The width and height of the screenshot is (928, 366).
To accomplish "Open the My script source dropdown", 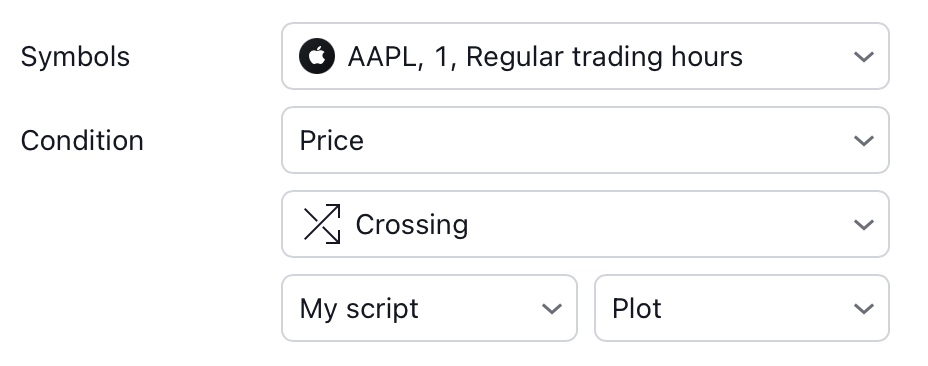I will (x=429, y=308).
